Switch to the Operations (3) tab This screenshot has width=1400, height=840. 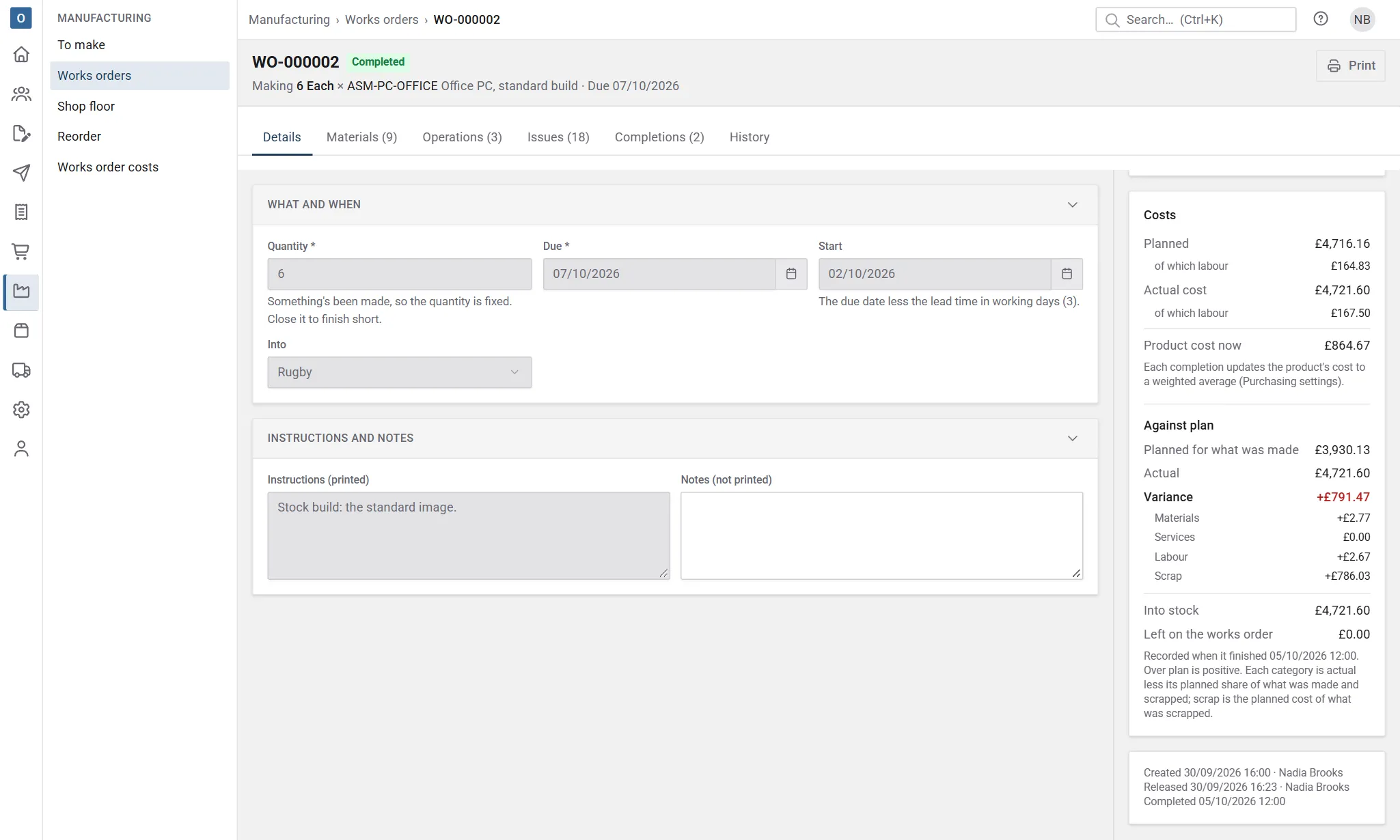[462, 137]
